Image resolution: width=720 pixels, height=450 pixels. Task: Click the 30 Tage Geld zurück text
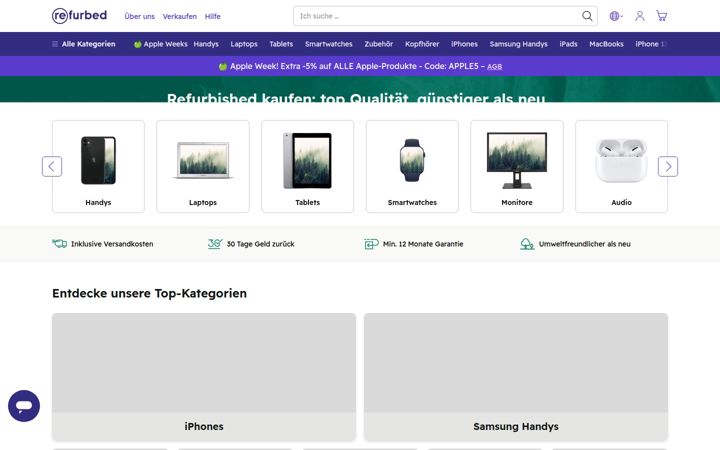tap(260, 244)
